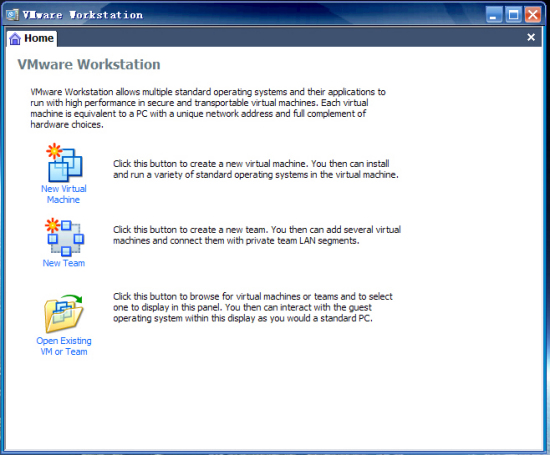Click the New Team icon
The height and width of the screenshot is (455, 550).
coord(64,237)
